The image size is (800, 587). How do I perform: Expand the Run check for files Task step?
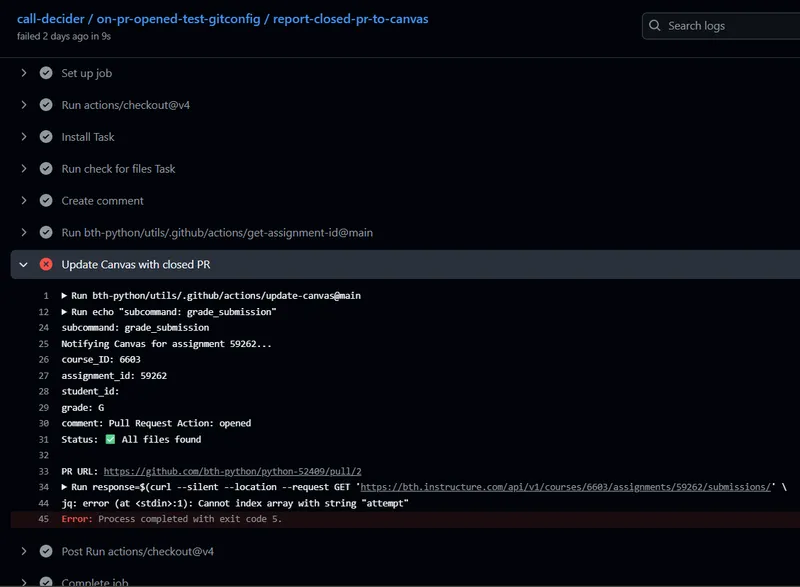click(23, 169)
